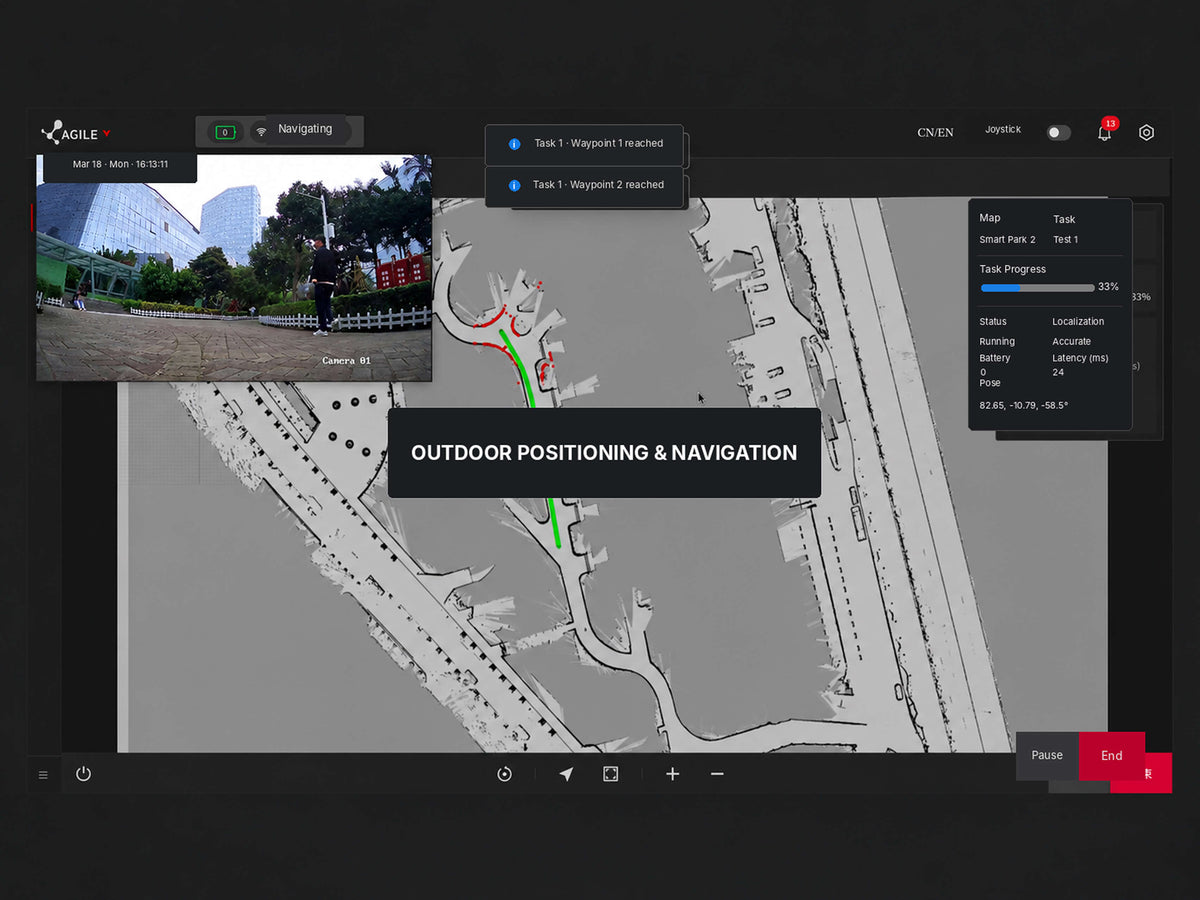1200x900 pixels.
Task: Click the Waypoint 1 reached notification
Action: click(584, 144)
